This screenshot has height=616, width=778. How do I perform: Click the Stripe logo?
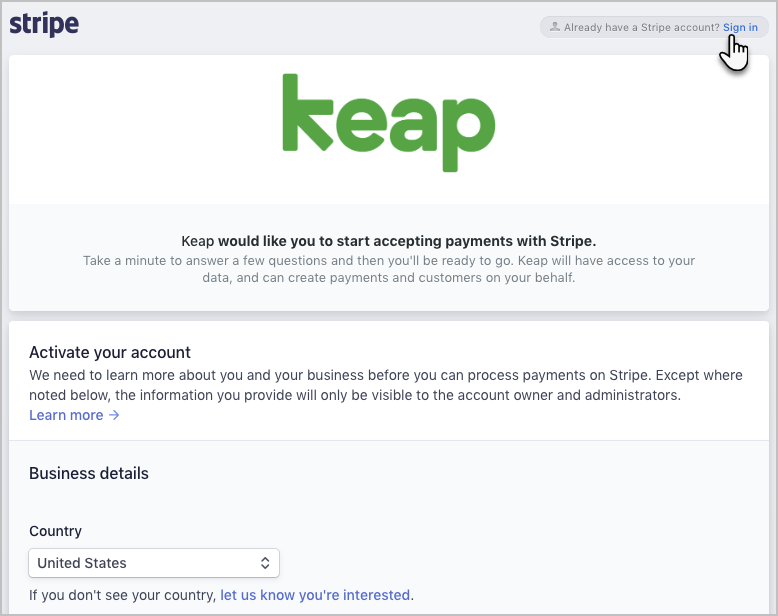[x=44, y=24]
